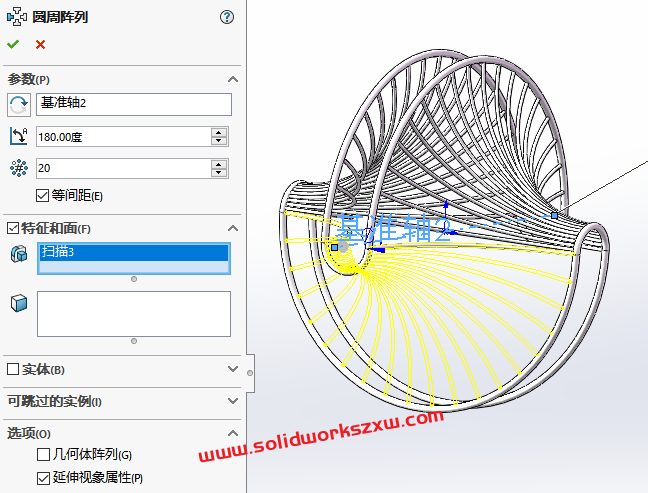Click the 参数(P) section title
Image resolution: width=648 pixels, height=493 pixels.
pyautogui.click(x=29, y=79)
